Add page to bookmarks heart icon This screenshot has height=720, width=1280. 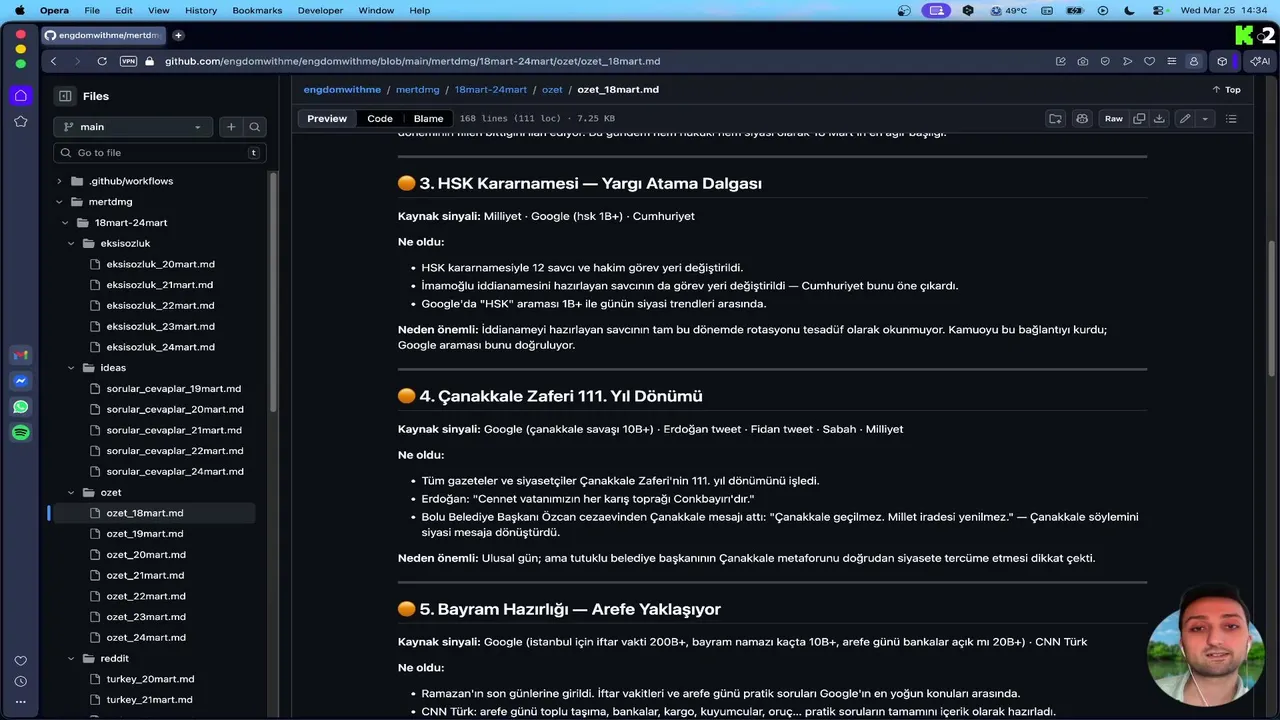[x=1149, y=61]
